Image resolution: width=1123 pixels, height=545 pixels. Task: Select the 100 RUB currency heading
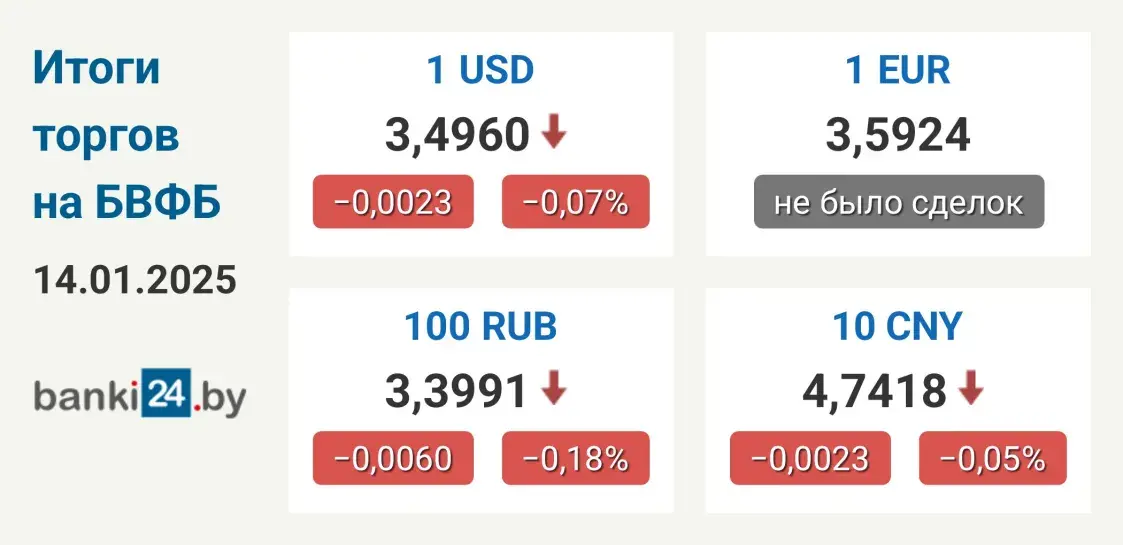(x=480, y=326)
